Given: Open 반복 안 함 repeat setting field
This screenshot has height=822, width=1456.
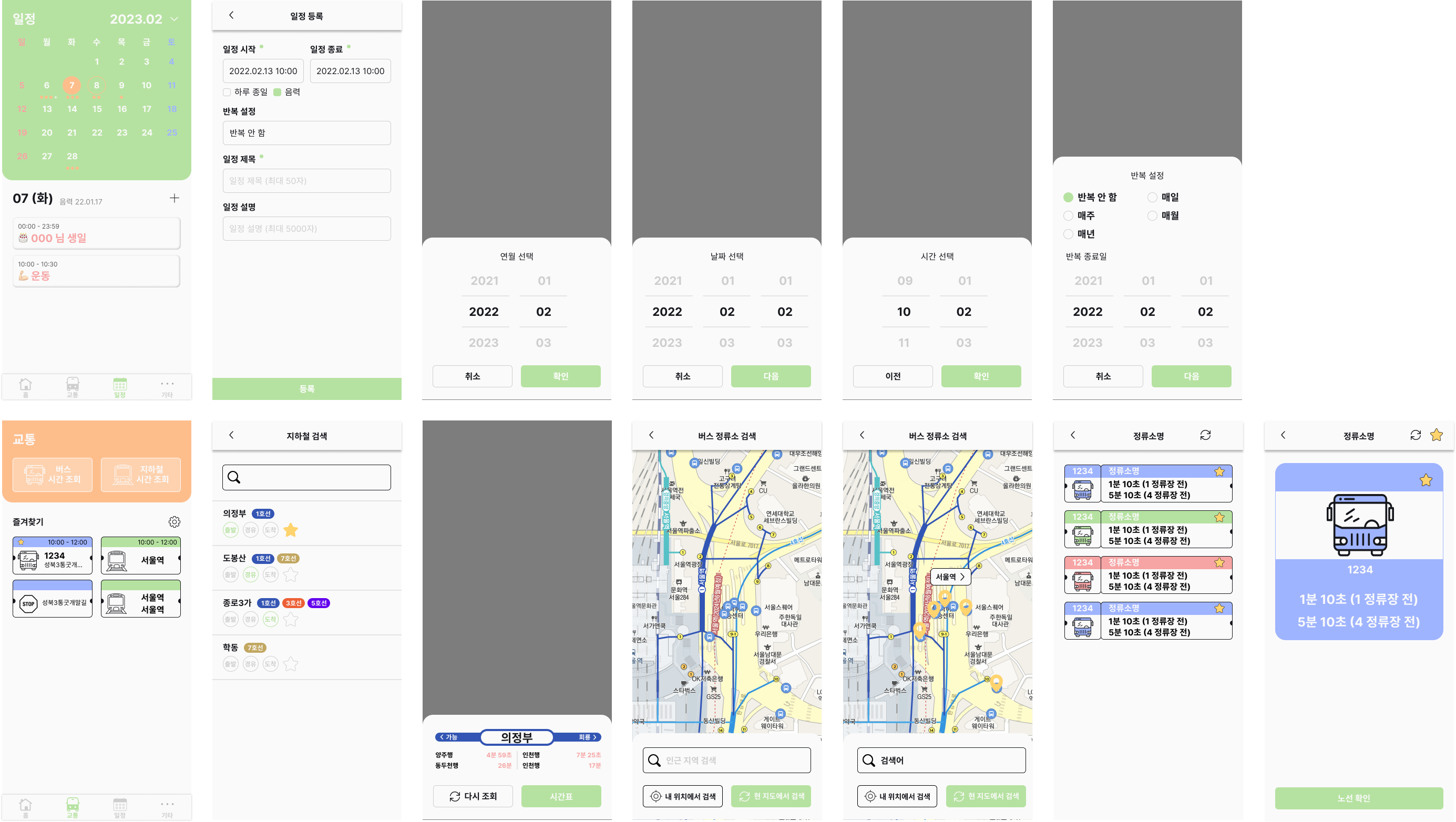Looking at the screenshot, I should [306, 133].
